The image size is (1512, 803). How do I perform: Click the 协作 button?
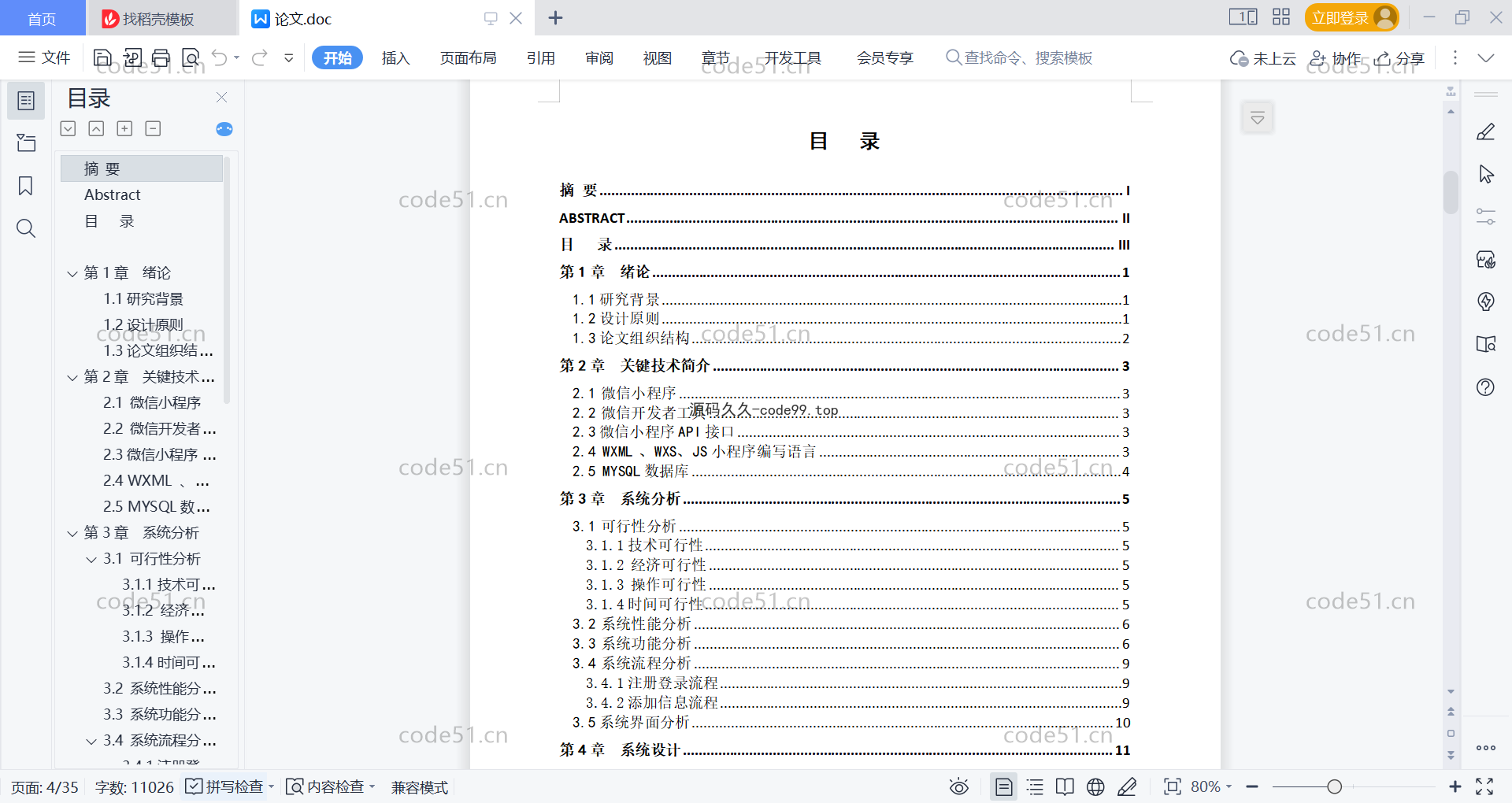coord(1335,57)
